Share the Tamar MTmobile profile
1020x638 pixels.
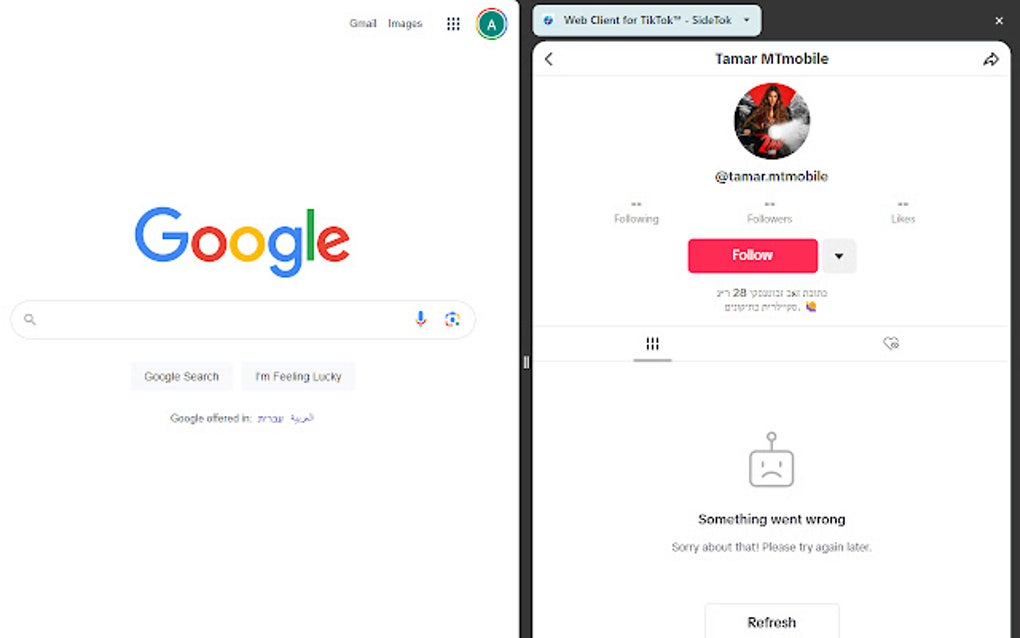[990, 59]
